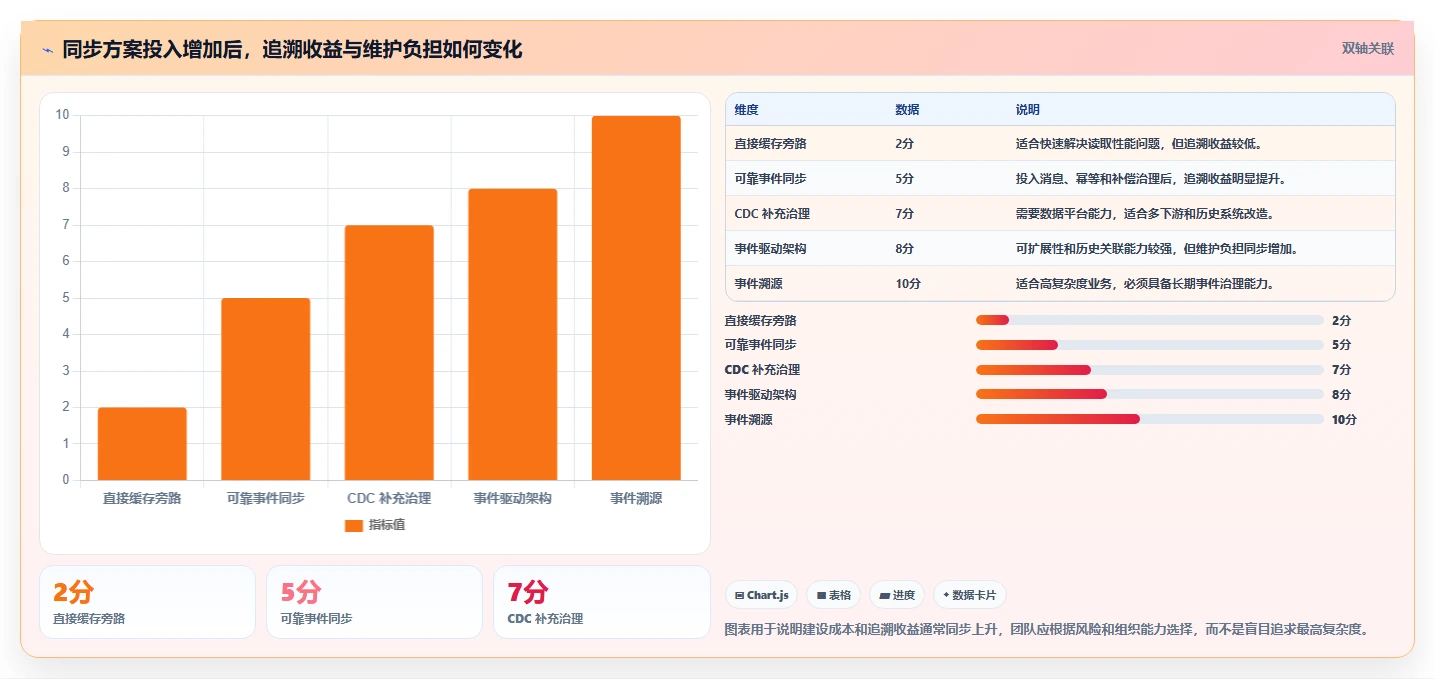Image resolution: width=1435 pixels, height=679 pixels.
Task: Click the footer note starting 图表用于说明
Action: 1046,629
